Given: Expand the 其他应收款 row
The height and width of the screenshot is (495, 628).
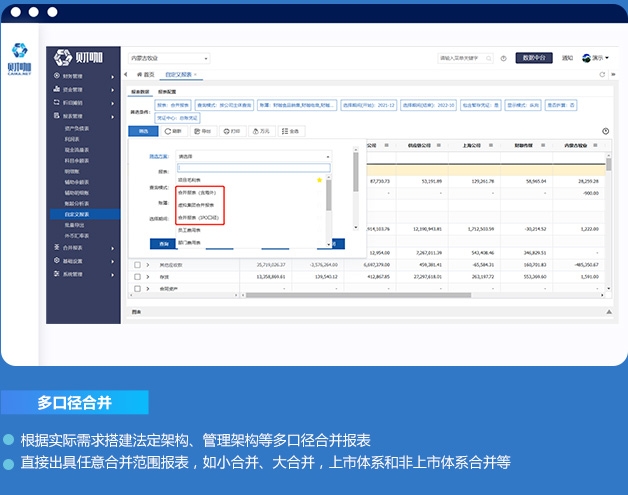Looking at the screenshot, I should pos(148,265).
